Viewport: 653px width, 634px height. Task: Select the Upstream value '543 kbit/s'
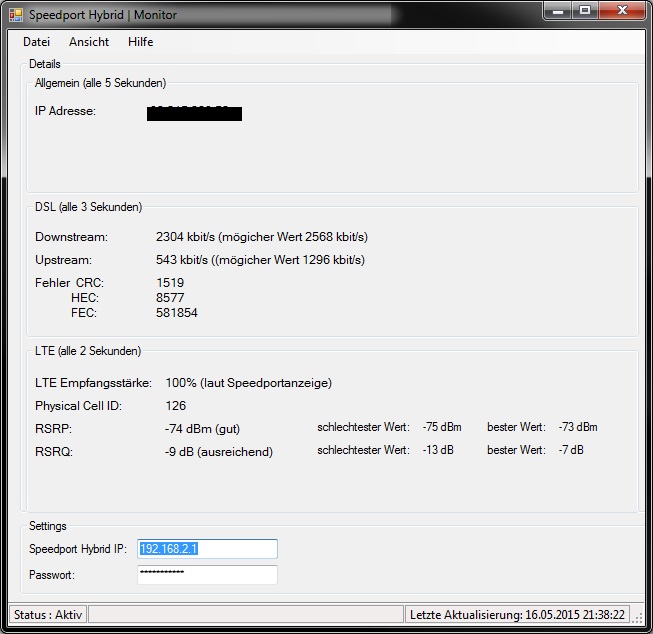click(x=182, y=260)
